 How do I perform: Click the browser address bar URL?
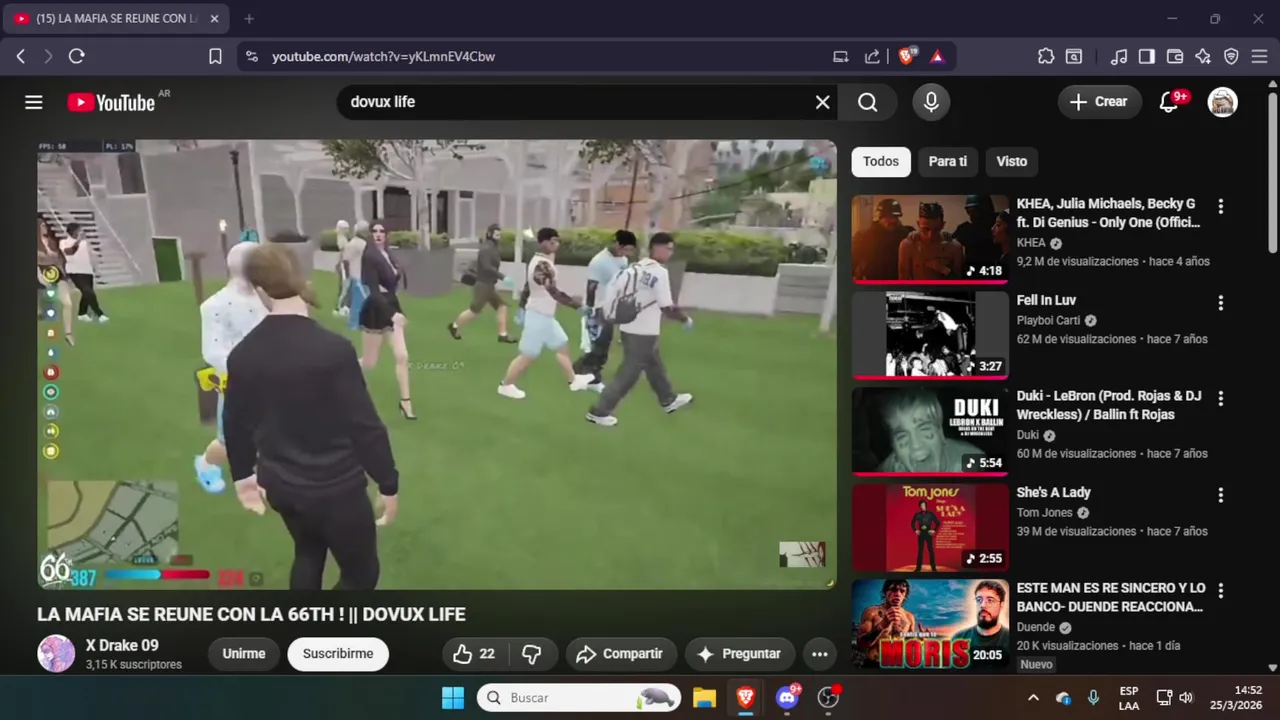(x=384, y=56)
